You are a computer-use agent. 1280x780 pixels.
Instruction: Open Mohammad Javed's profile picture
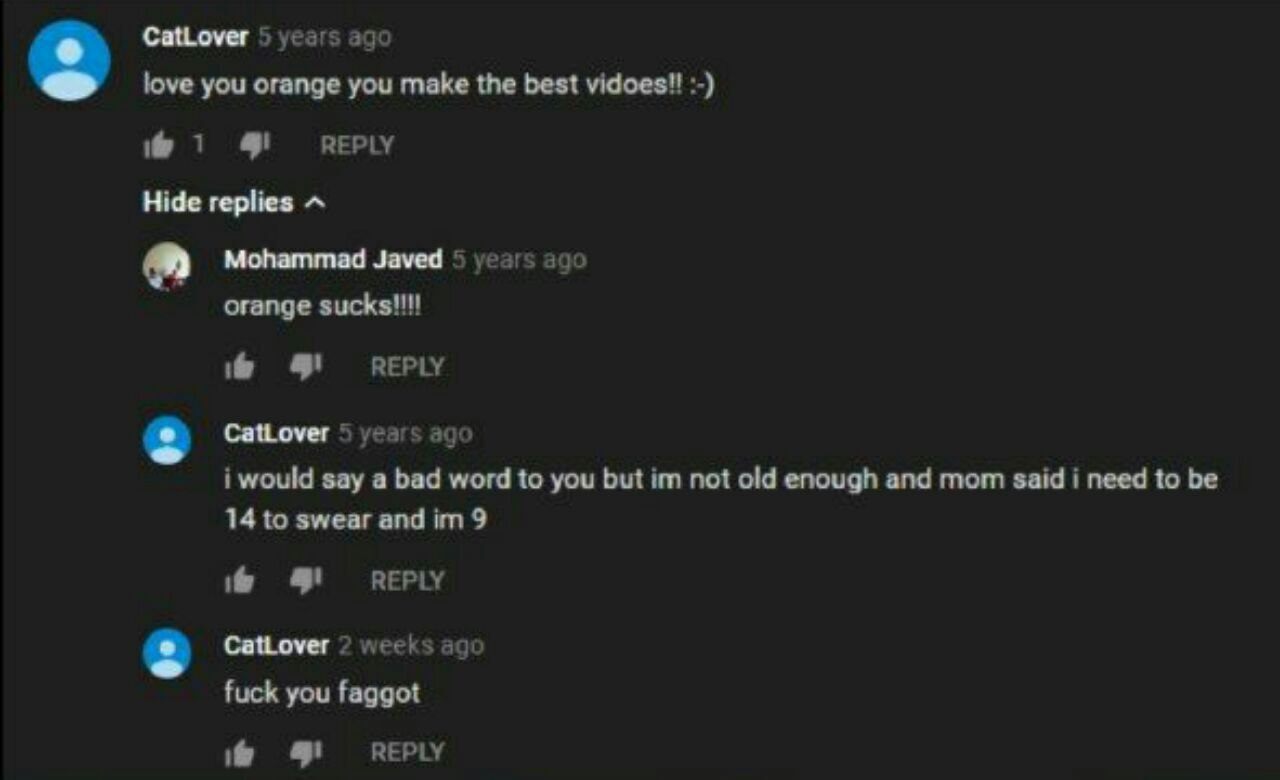(x=167, y=267)
